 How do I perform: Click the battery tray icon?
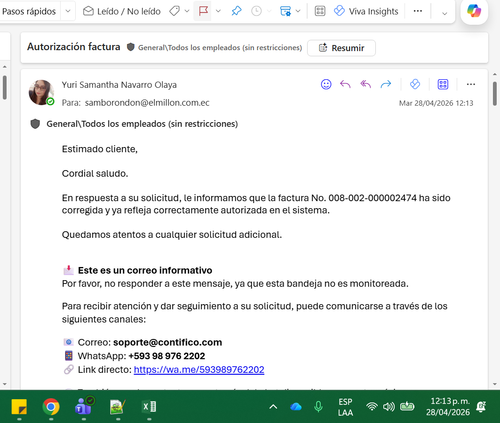(x=407, y=406)
